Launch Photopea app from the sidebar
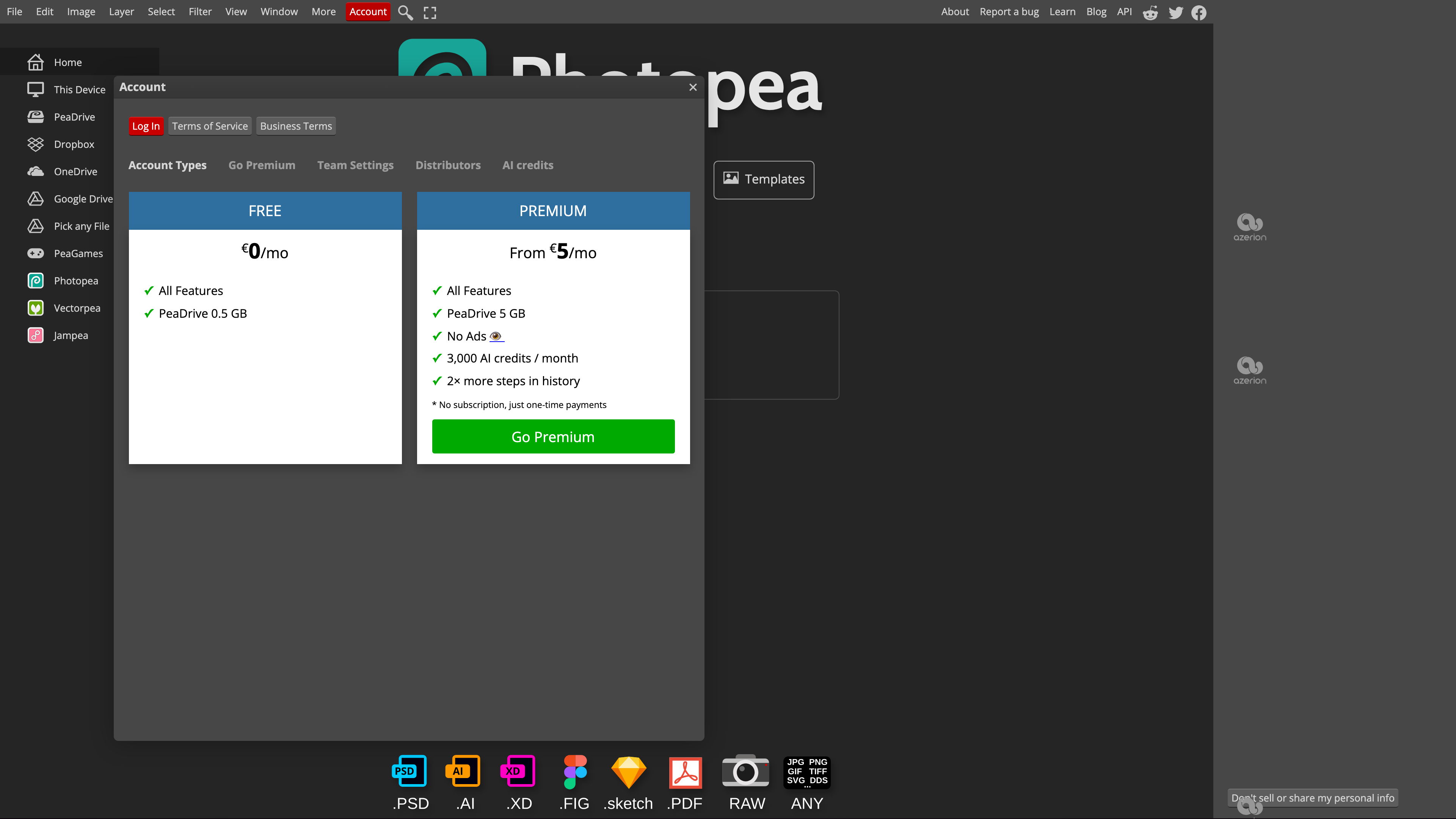This screenshot has width=1456, height=819. point(63,281)
